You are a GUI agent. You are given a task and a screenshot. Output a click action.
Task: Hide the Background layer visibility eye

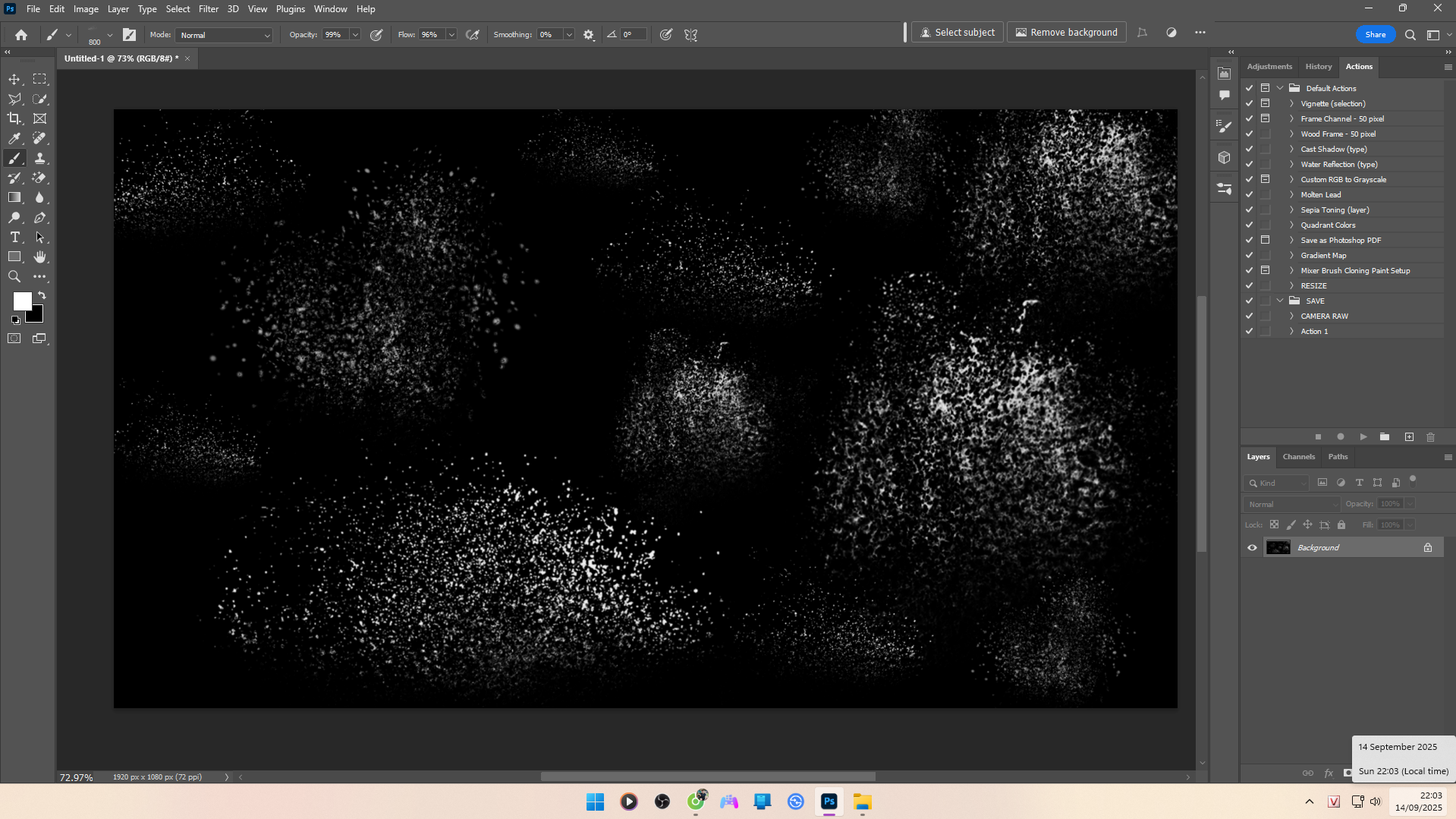click(x=1252, y=547)
